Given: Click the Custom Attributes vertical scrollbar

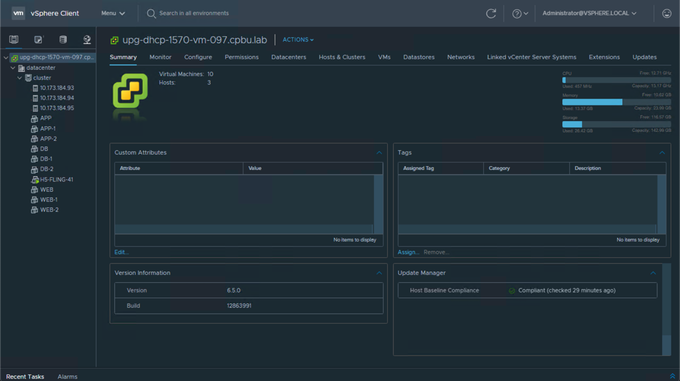Looking at the screenshot, I should tap(378, 204).
